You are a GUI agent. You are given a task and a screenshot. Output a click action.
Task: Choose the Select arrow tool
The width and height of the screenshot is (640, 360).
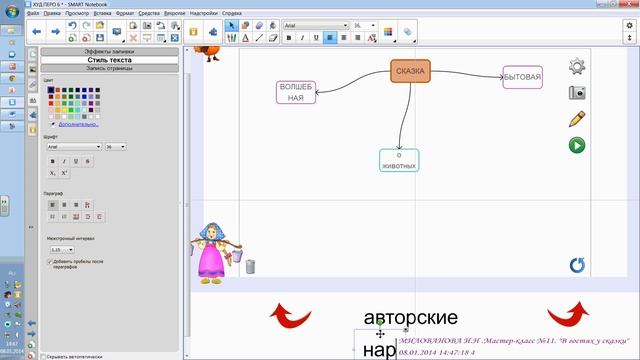pos(231,25)
